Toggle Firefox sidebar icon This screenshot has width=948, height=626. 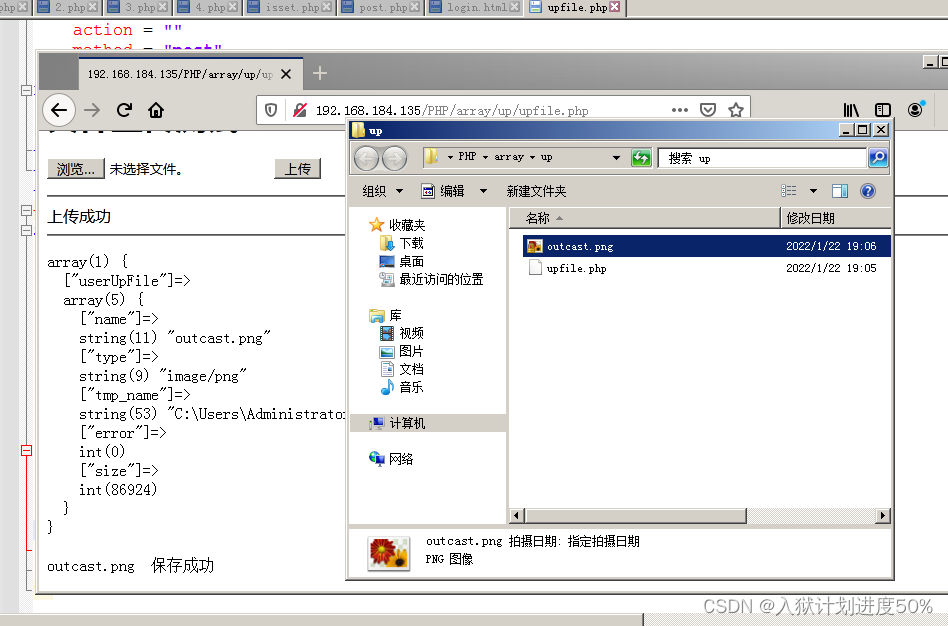point(883,109)
